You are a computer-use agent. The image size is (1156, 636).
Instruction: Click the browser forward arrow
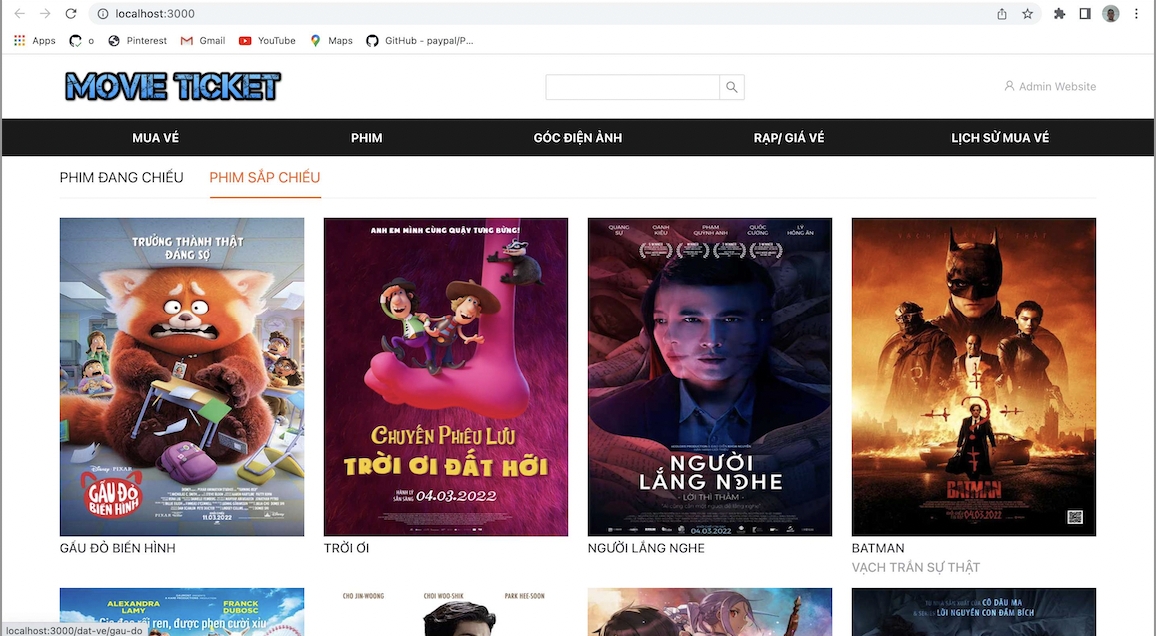point(45,13)
